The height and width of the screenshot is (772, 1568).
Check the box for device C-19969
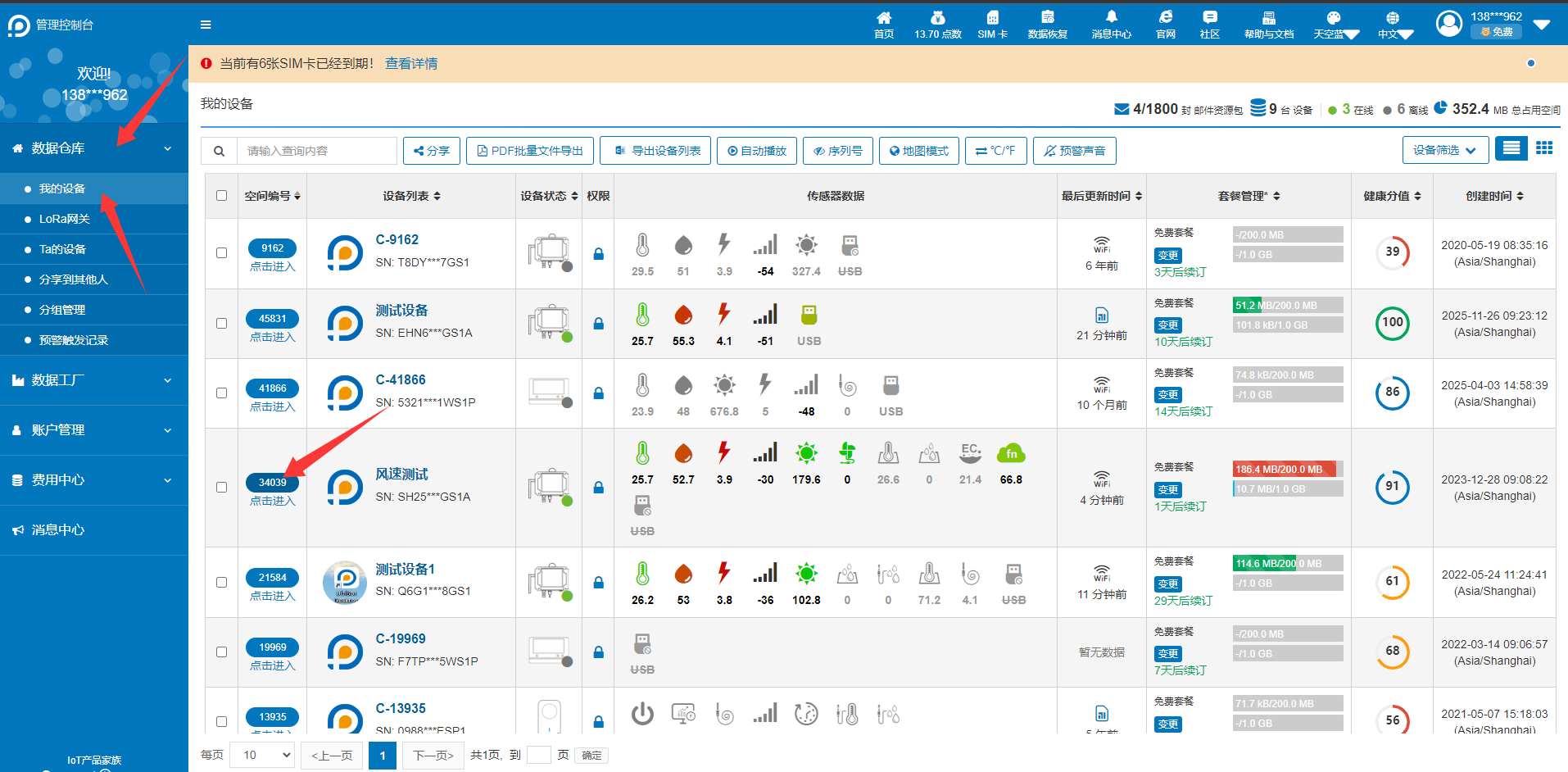coord(221,652)
